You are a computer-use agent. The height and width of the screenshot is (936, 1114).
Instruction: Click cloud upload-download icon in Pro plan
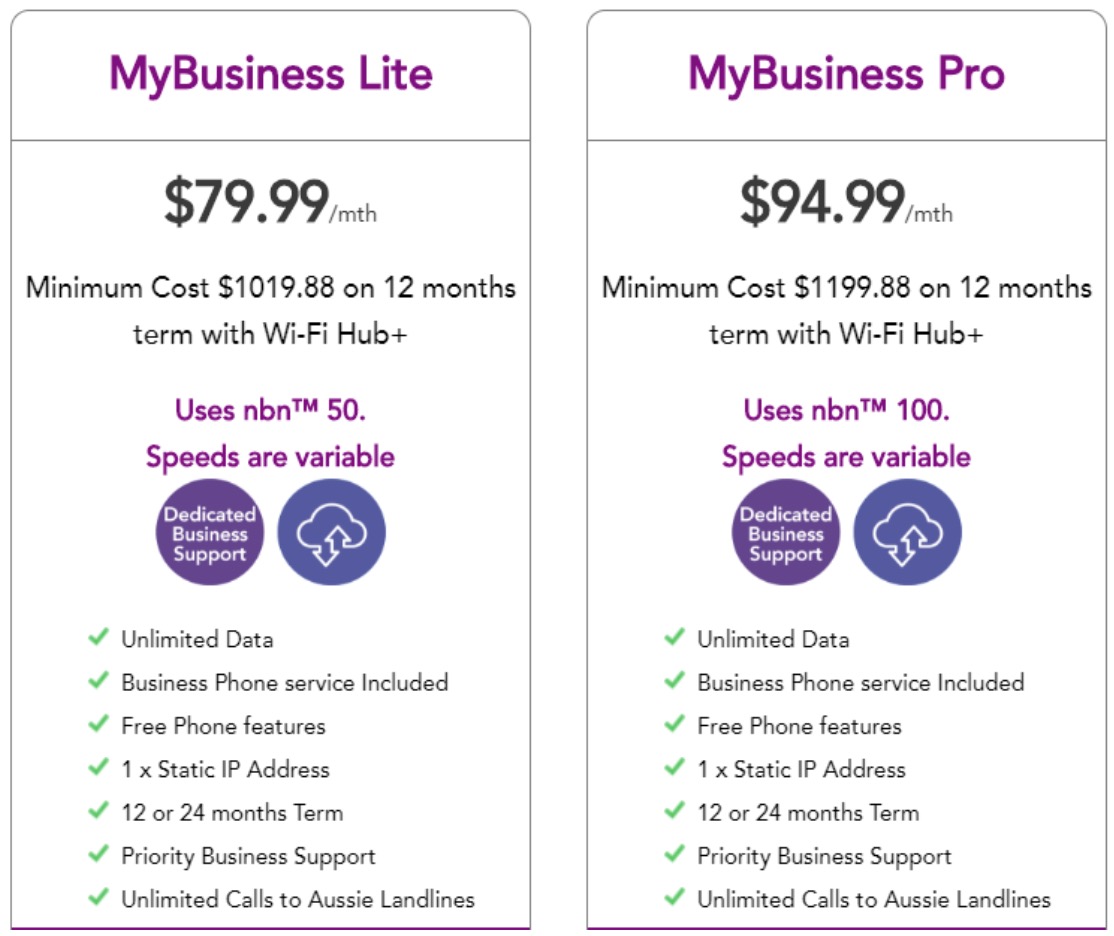[x=908, y=533]
